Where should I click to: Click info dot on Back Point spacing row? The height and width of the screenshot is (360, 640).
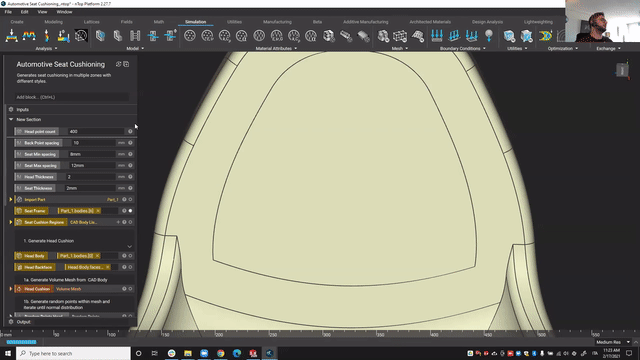click(130, 143)
